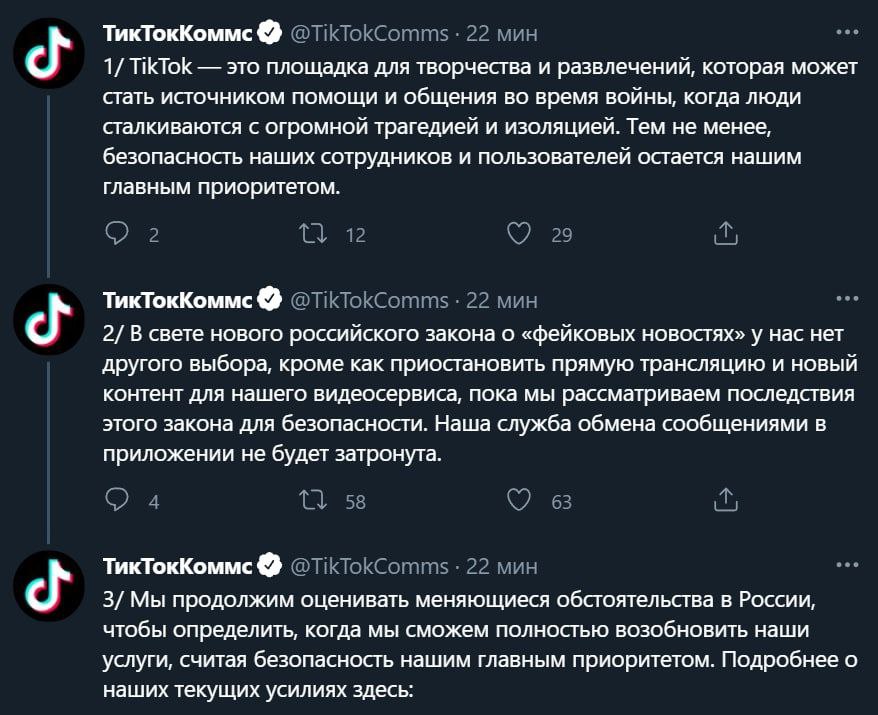This screenshot has height=715, width=878.
Task: Open ТикТокКоммс profile name in first tweet
Action: pos(178,33)
